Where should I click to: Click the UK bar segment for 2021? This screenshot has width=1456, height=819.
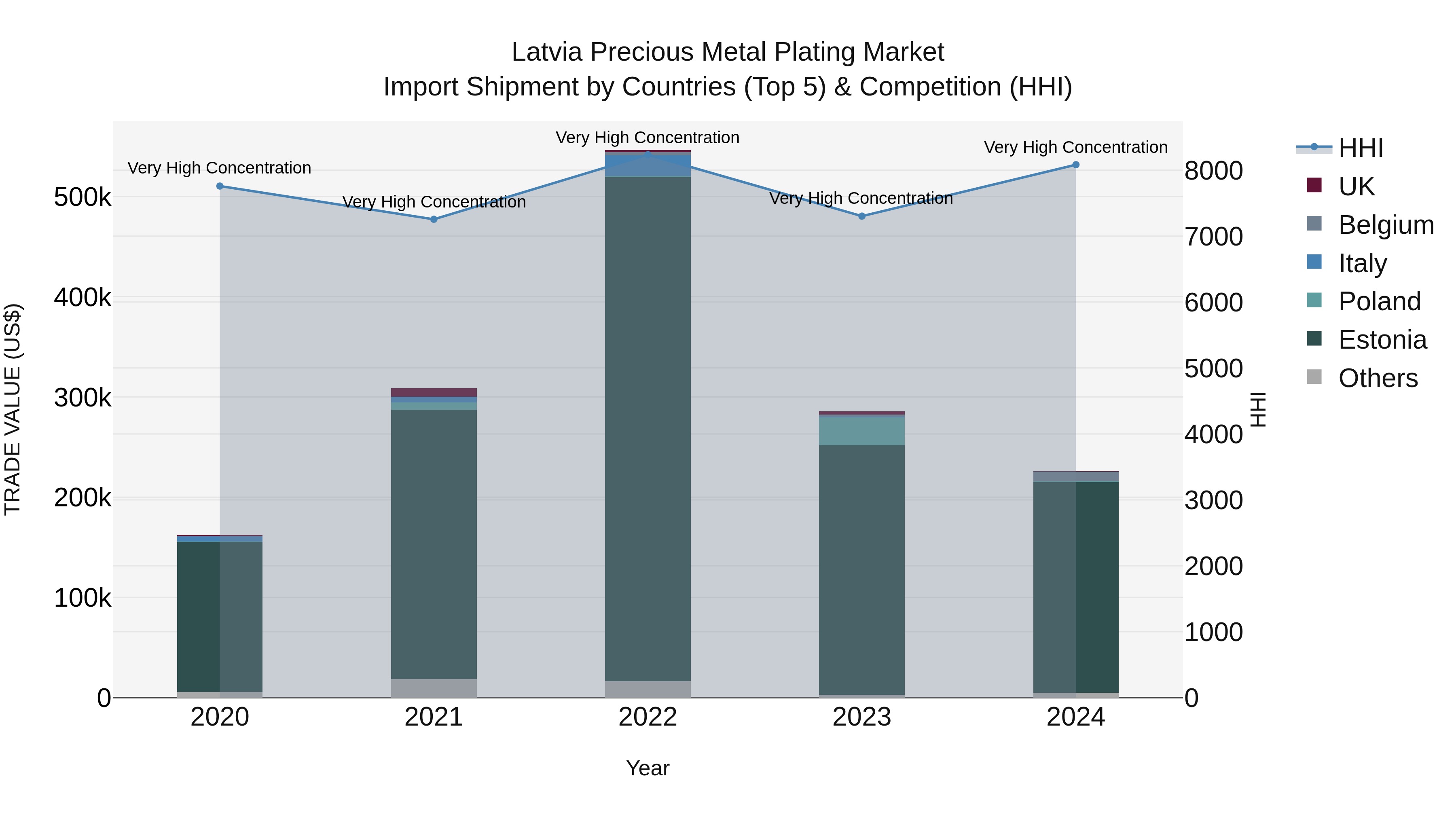point(434,393)
